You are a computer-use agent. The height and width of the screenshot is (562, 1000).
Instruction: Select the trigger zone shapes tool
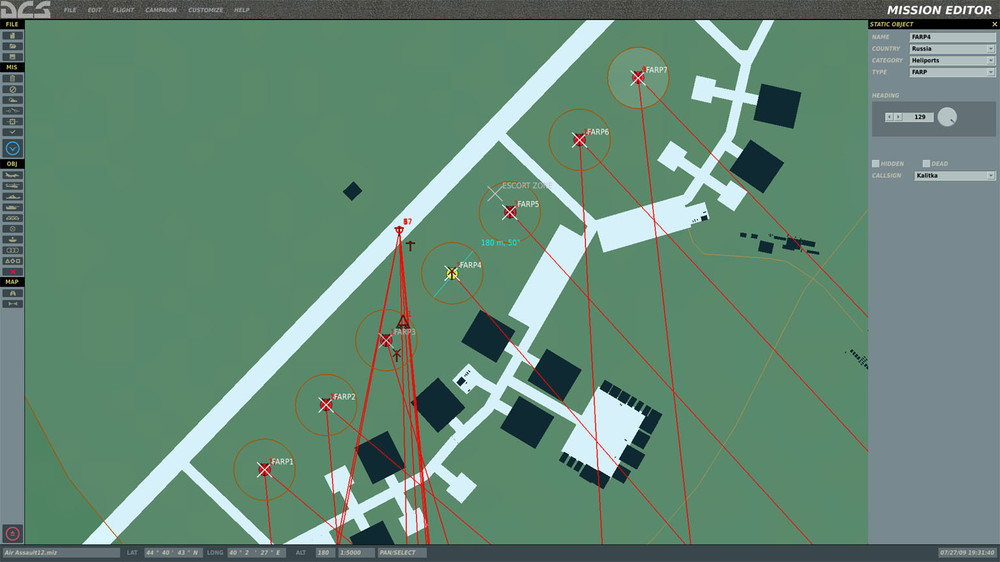click(x=12, y=261)
